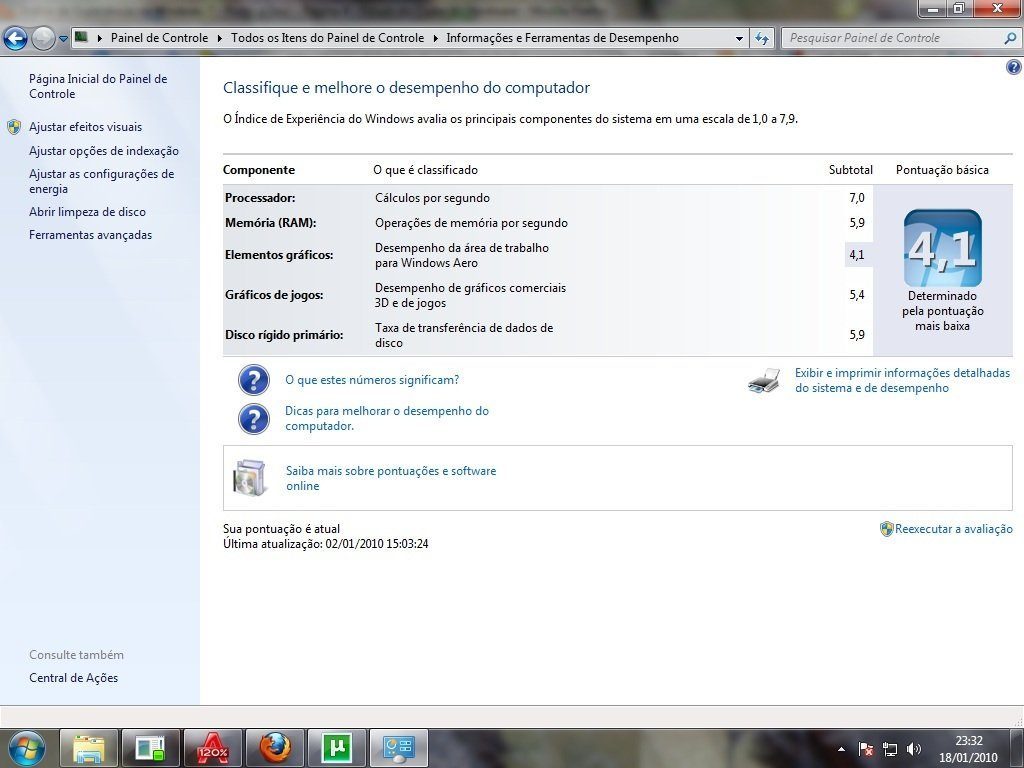This screenshot has width=1024, height=768.
Task: Go back with the Back arrow button
Action: coord(15,39)
